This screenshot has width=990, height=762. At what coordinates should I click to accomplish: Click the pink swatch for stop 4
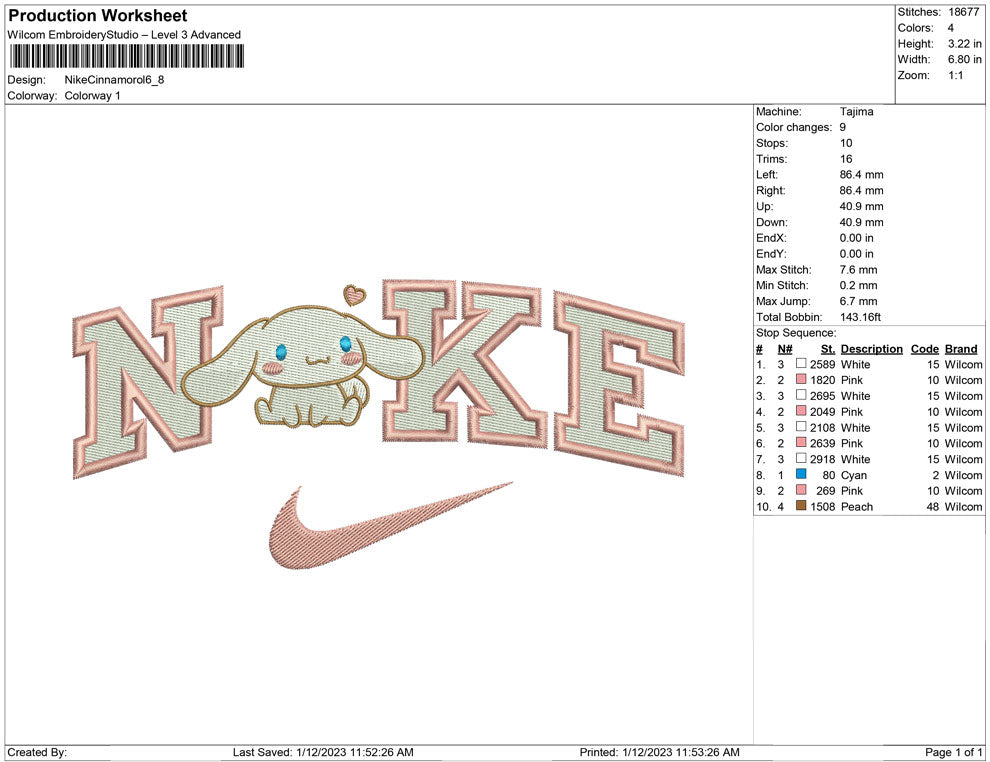(801, 411)
